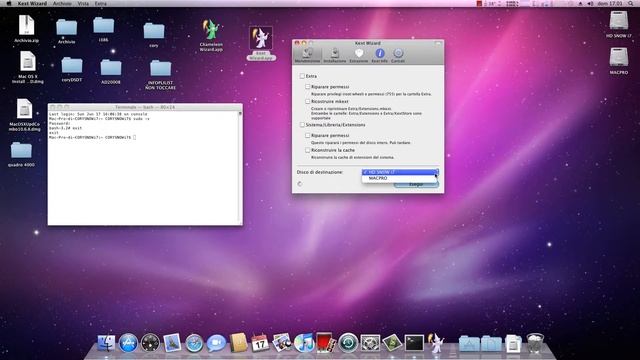
Task: Check Riparare permessi under Sistema/Libreria/Extensions
Action: click(x=308, y=135)
